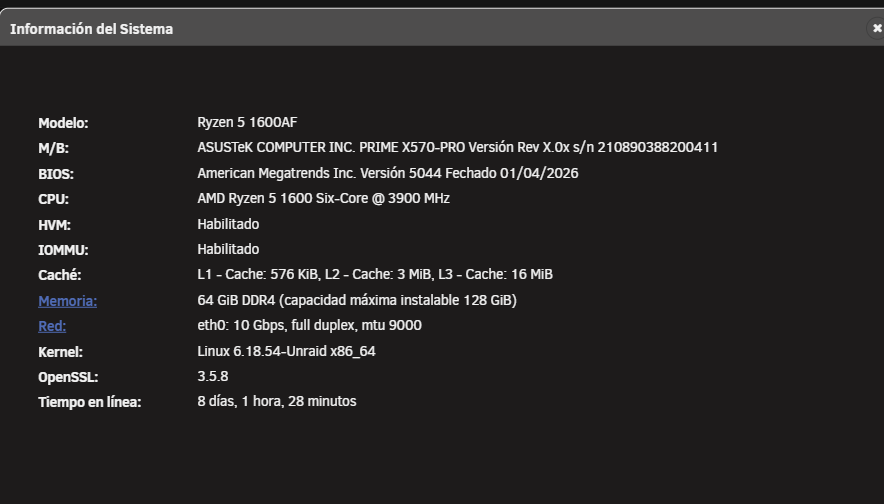Viewport: 884px width, 504px height.
Task: Click the 'OpenSSL:' label
Action: pos(68,377)
